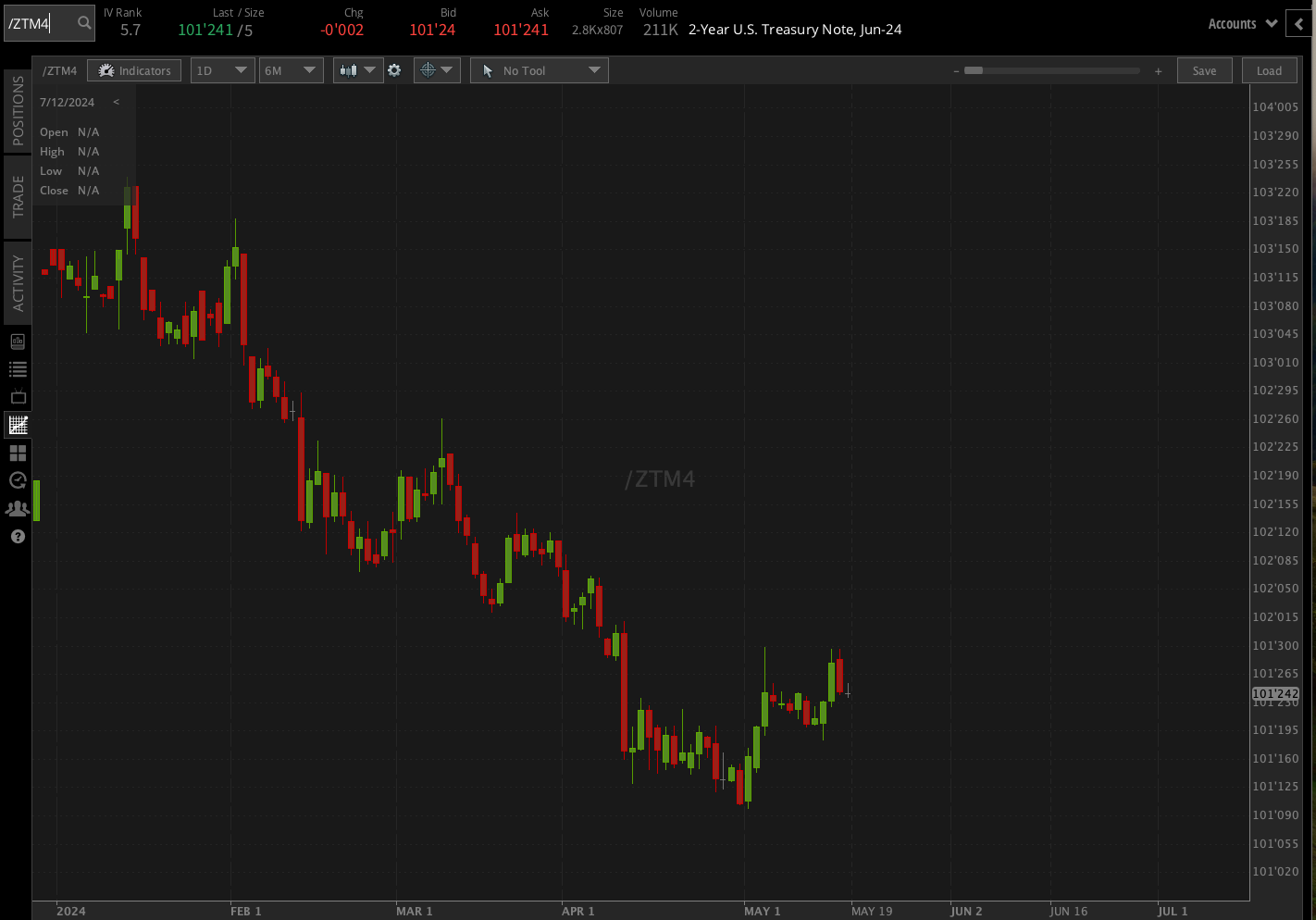Click the MAY 19 time axis label
The height and width of the screenshot is (920, 1316).
pyautogui.click(x=872, y=911)
